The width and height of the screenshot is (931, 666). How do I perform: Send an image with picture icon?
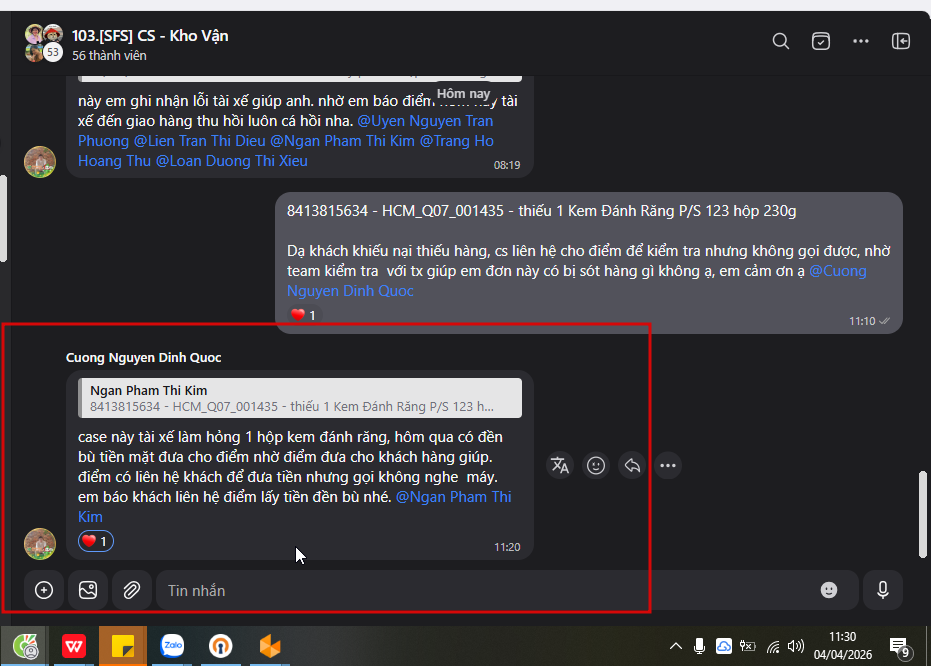(88, 590)
